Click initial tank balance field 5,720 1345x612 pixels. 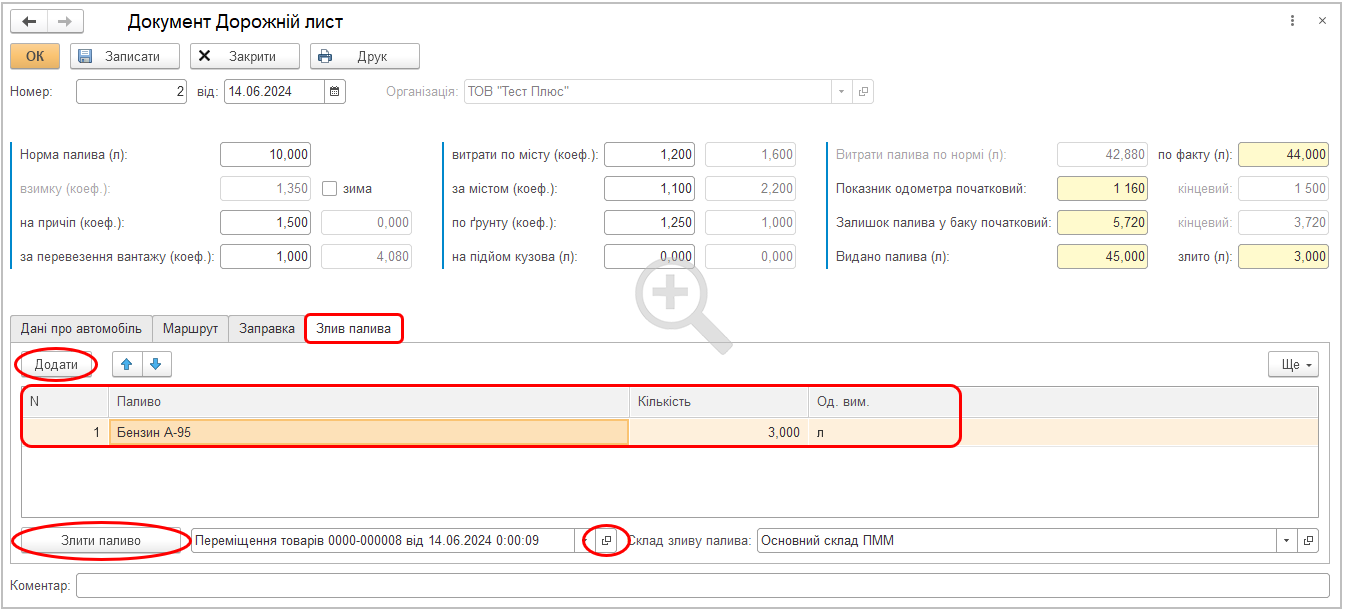click(1103, 223)
